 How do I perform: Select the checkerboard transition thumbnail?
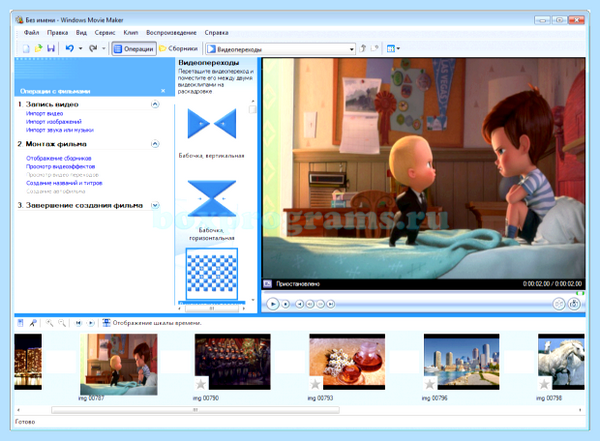coord(212,274)
